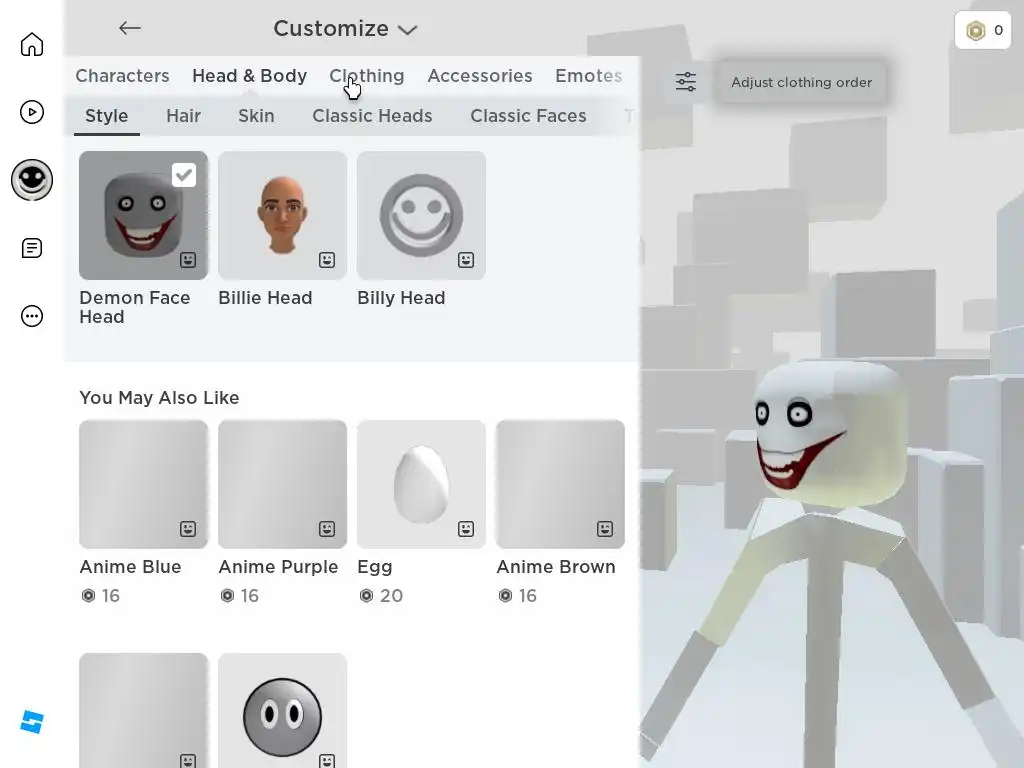Image resolution: width=1024 pixels, height=768 pixels.
Task: Equip the Billie Head thumbnail
Action: [282, 216]
